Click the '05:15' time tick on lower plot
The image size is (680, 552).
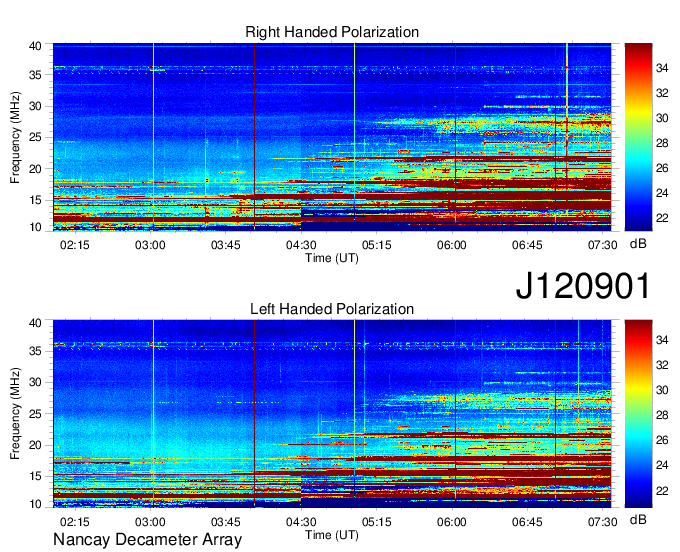click(376, 522)
